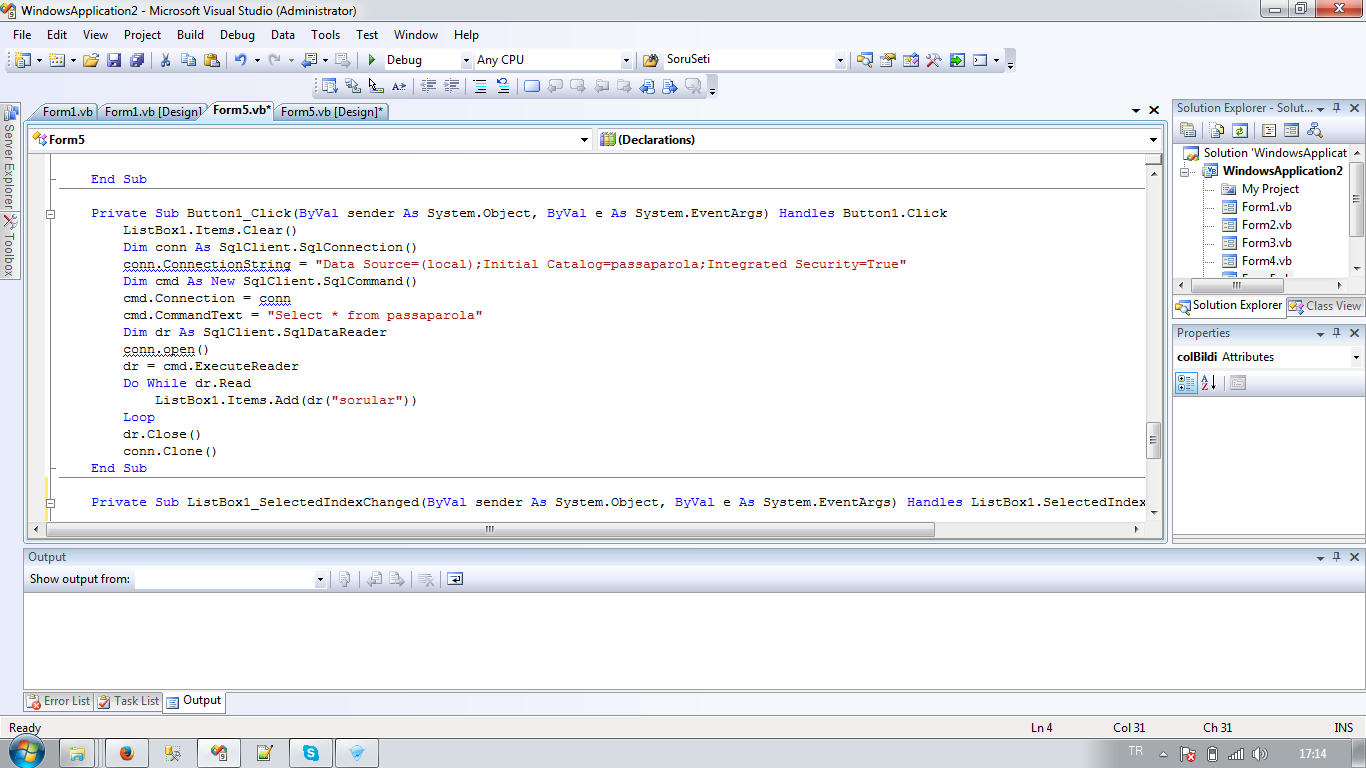The image size is (1366, 768).
Task: Open the Toolbox side tab
Action: (8, 246)
